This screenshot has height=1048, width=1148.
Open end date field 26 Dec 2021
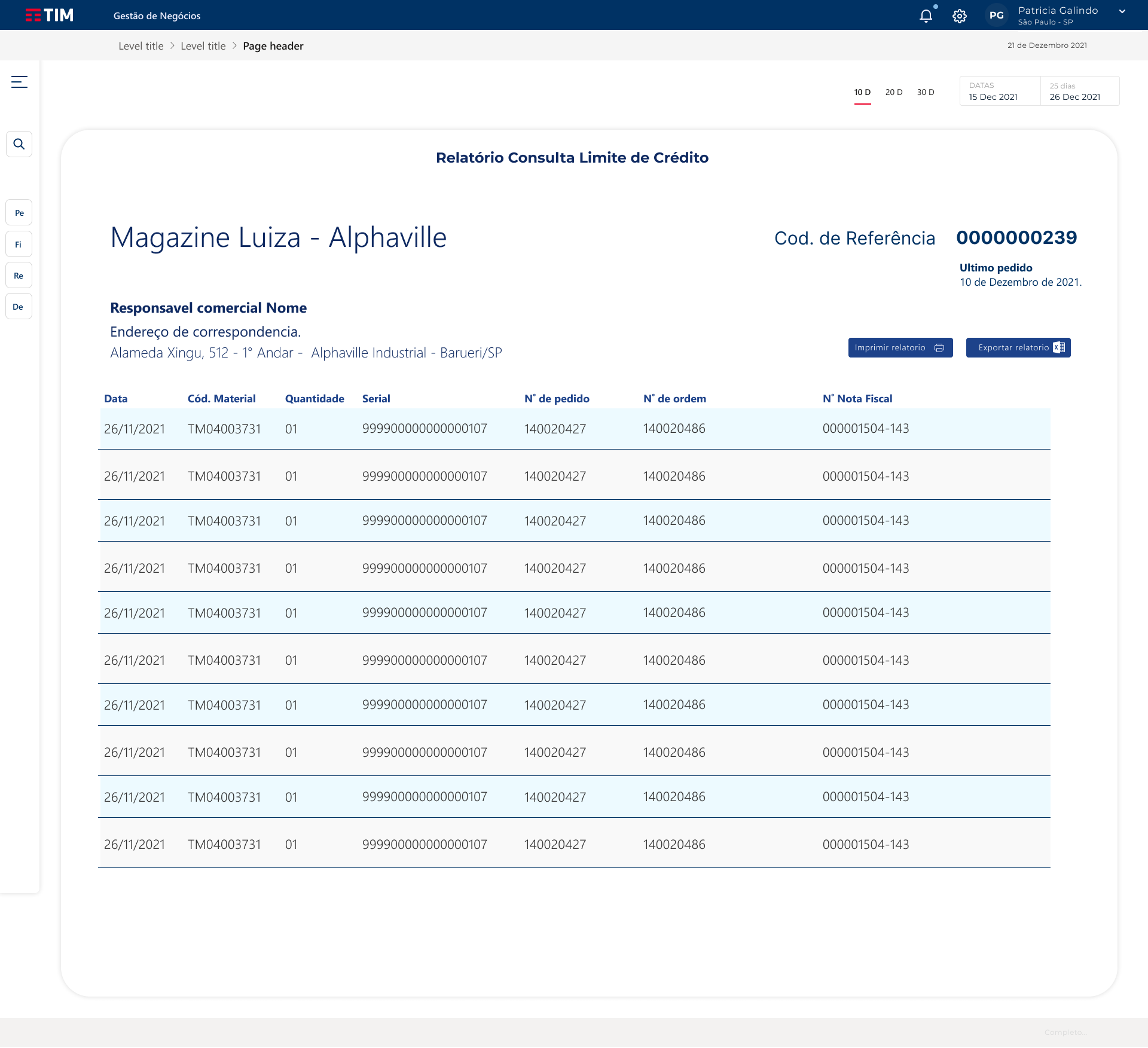[x=1080, y=91]
